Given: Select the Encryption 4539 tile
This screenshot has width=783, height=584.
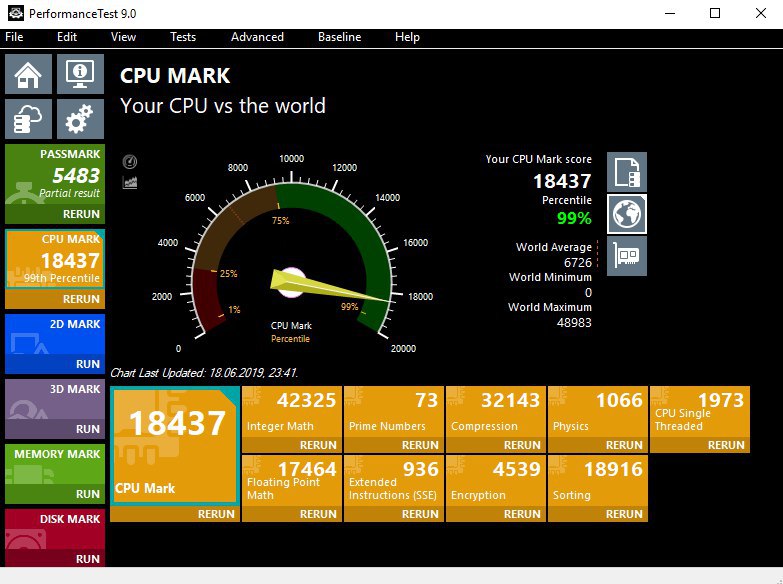Looking at the screenshot, I should pyautogui.click(x=496, y=481).
